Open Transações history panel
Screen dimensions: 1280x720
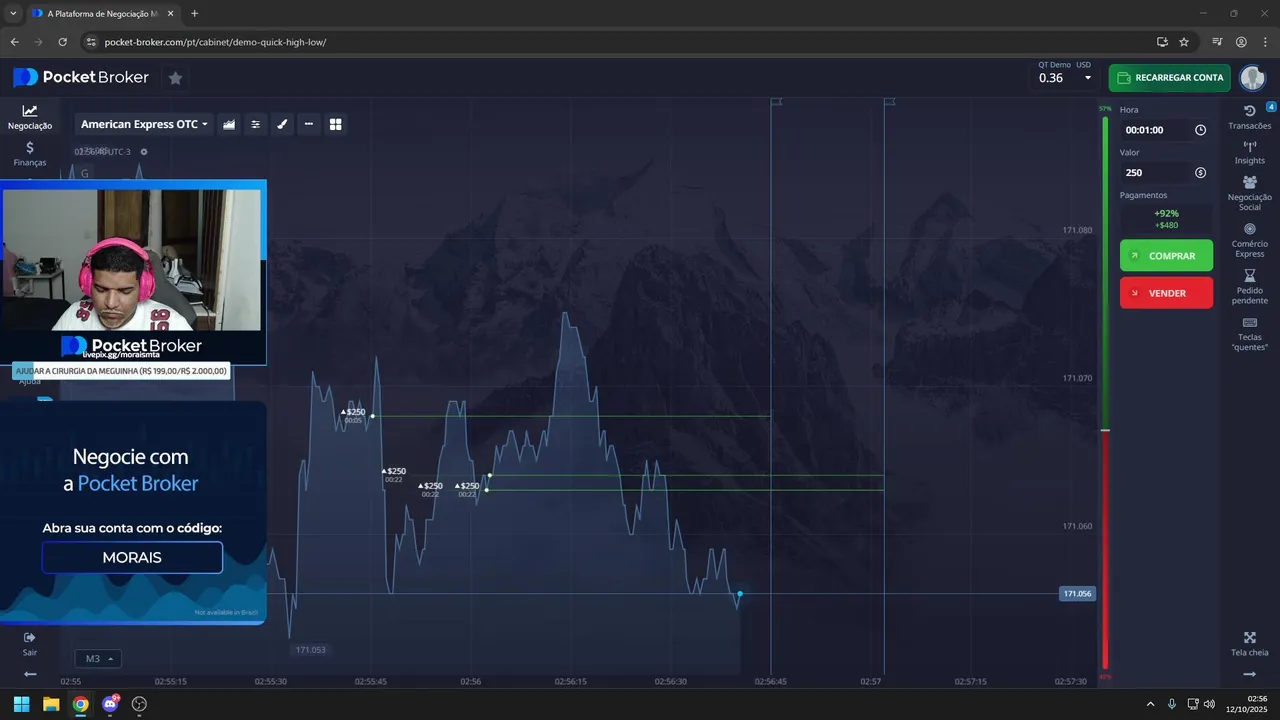[1250, 117]
